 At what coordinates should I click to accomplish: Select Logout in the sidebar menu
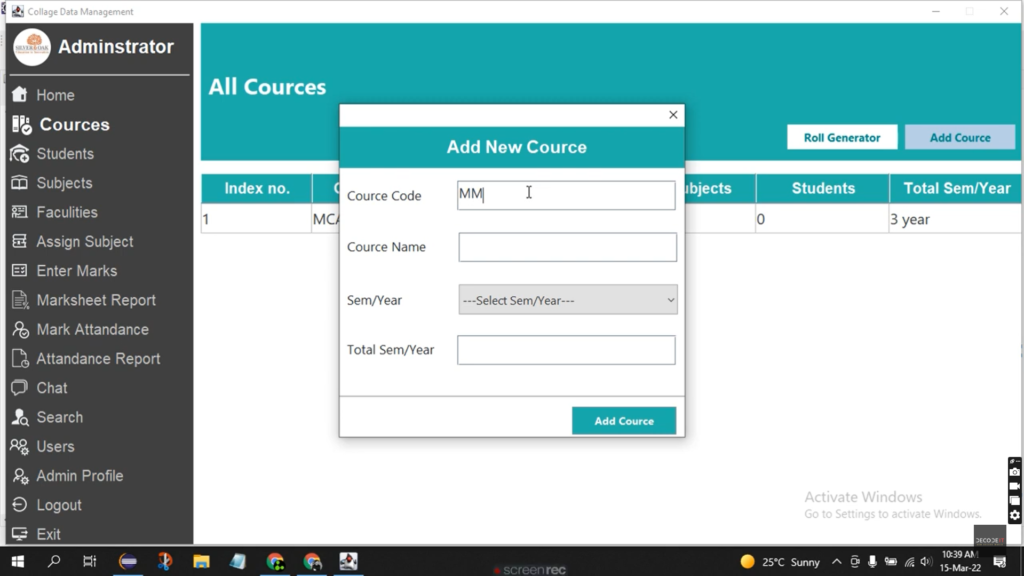coord(59,505)
